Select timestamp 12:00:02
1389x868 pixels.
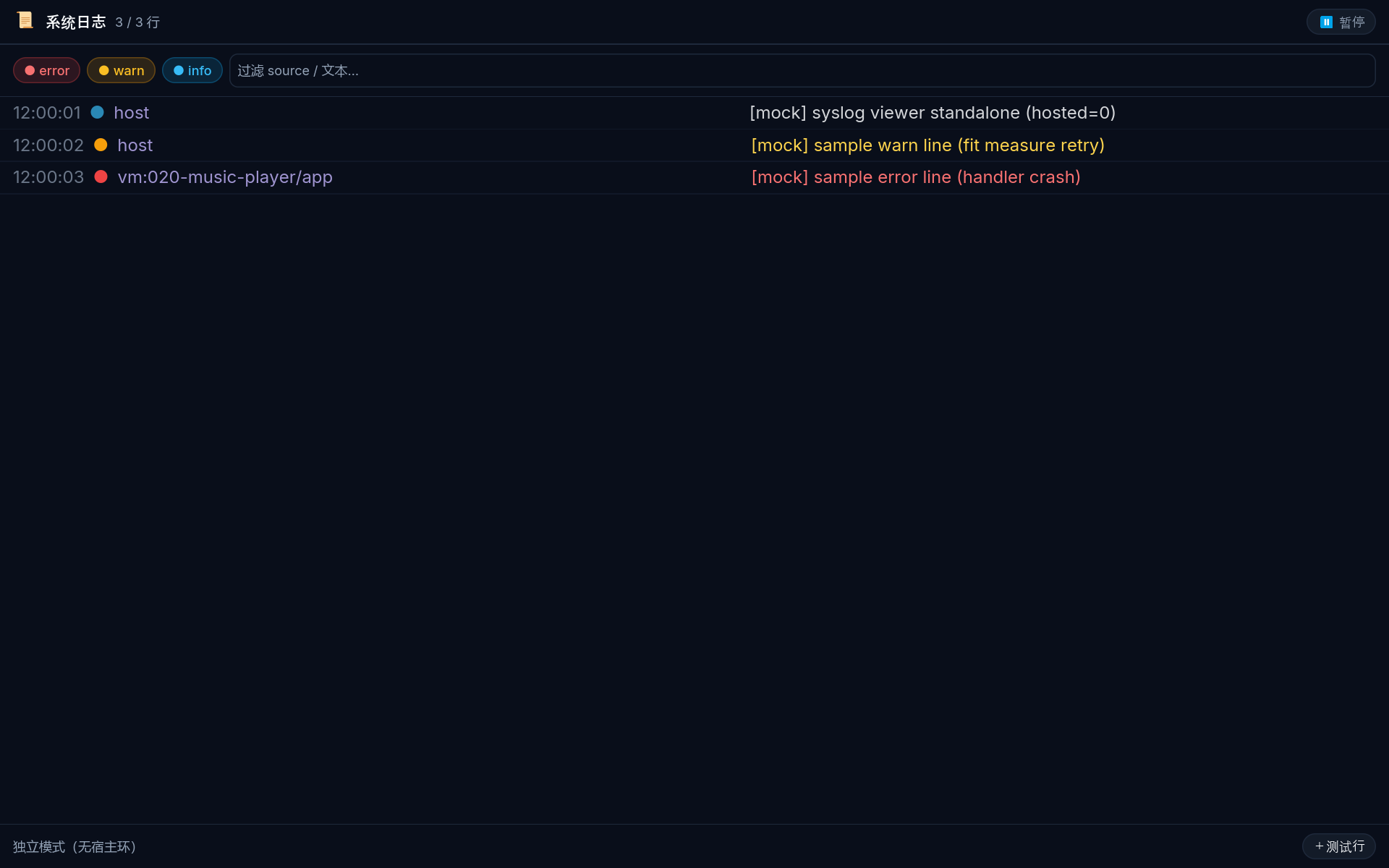(x=48, y=145)
